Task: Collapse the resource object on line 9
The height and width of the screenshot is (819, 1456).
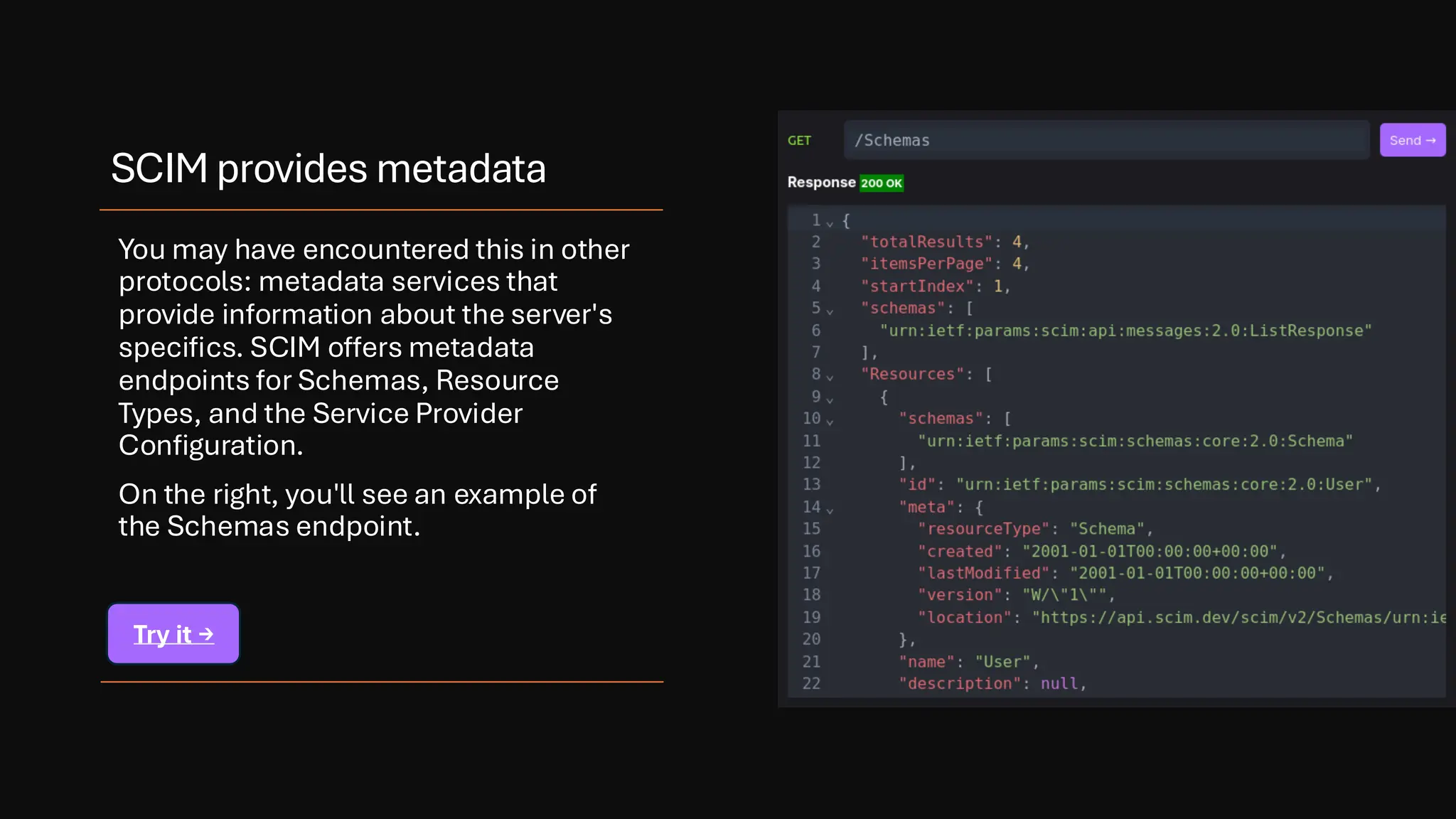Action: 830,399
